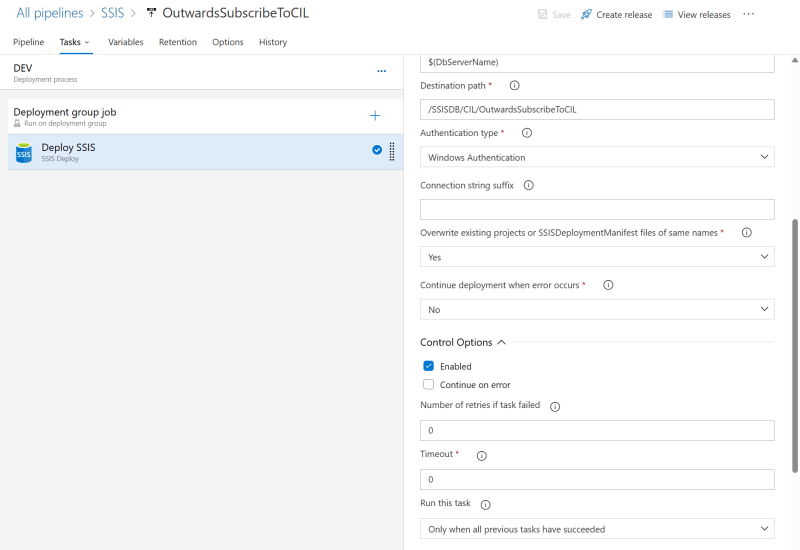Select the DEV deployment process header
The width and height of the screenshot is (800, 550).
202,72
